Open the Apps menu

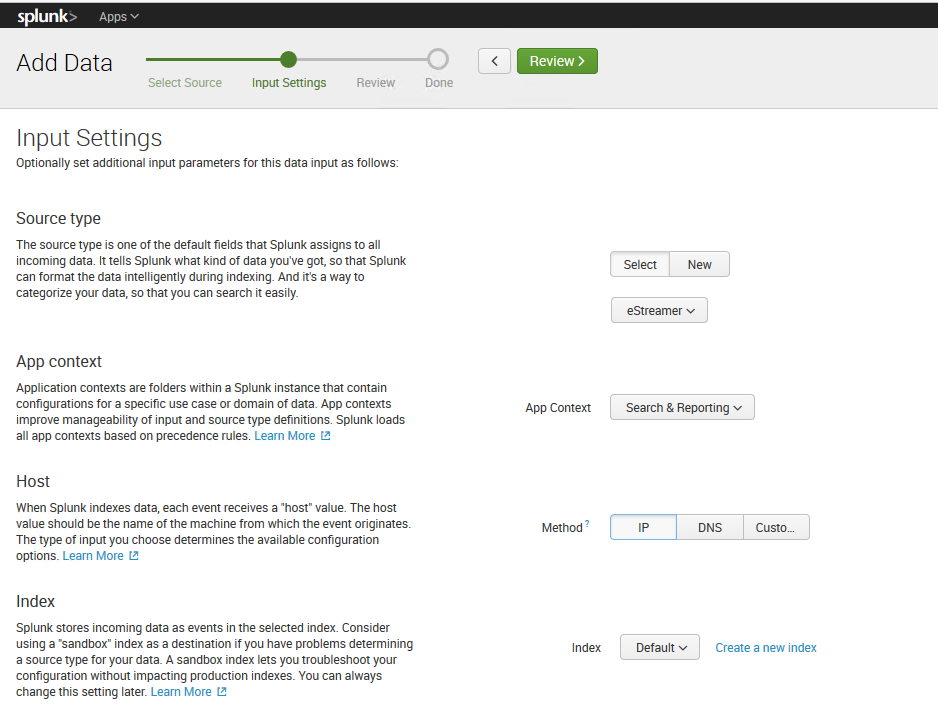tap(118, 17)
